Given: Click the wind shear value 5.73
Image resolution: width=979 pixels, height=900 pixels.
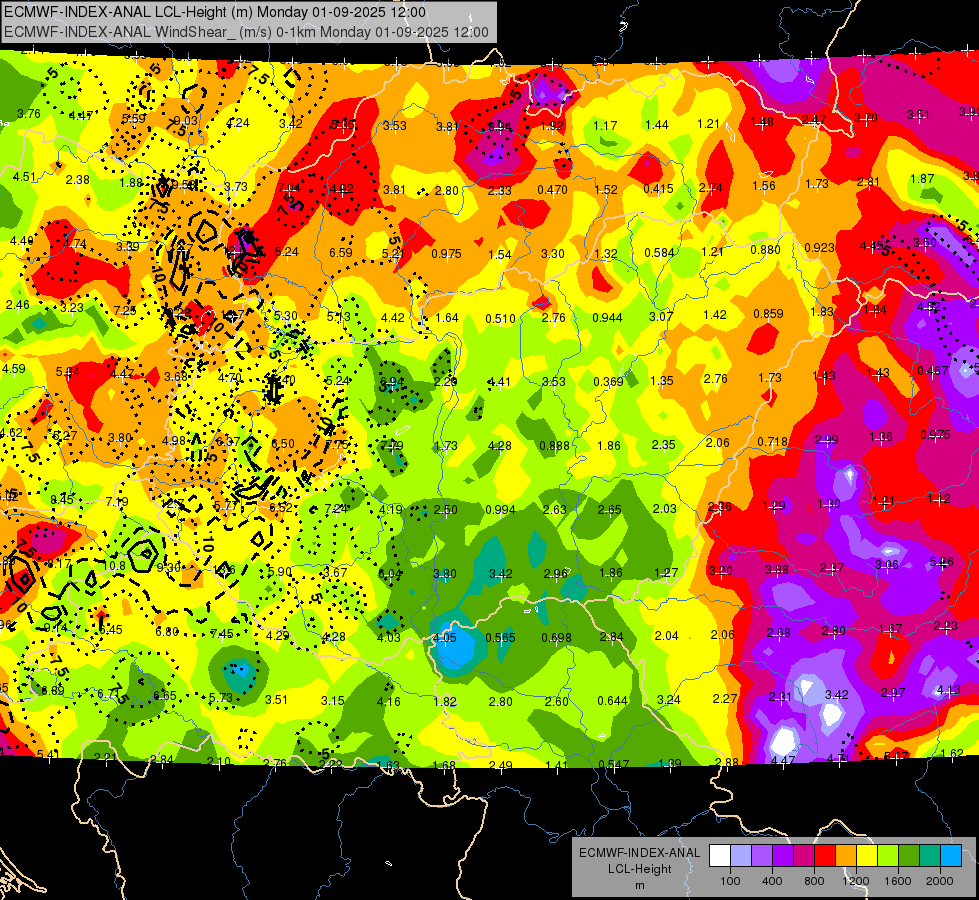Looking at the screenshot, I should click(x=220, y=698).
